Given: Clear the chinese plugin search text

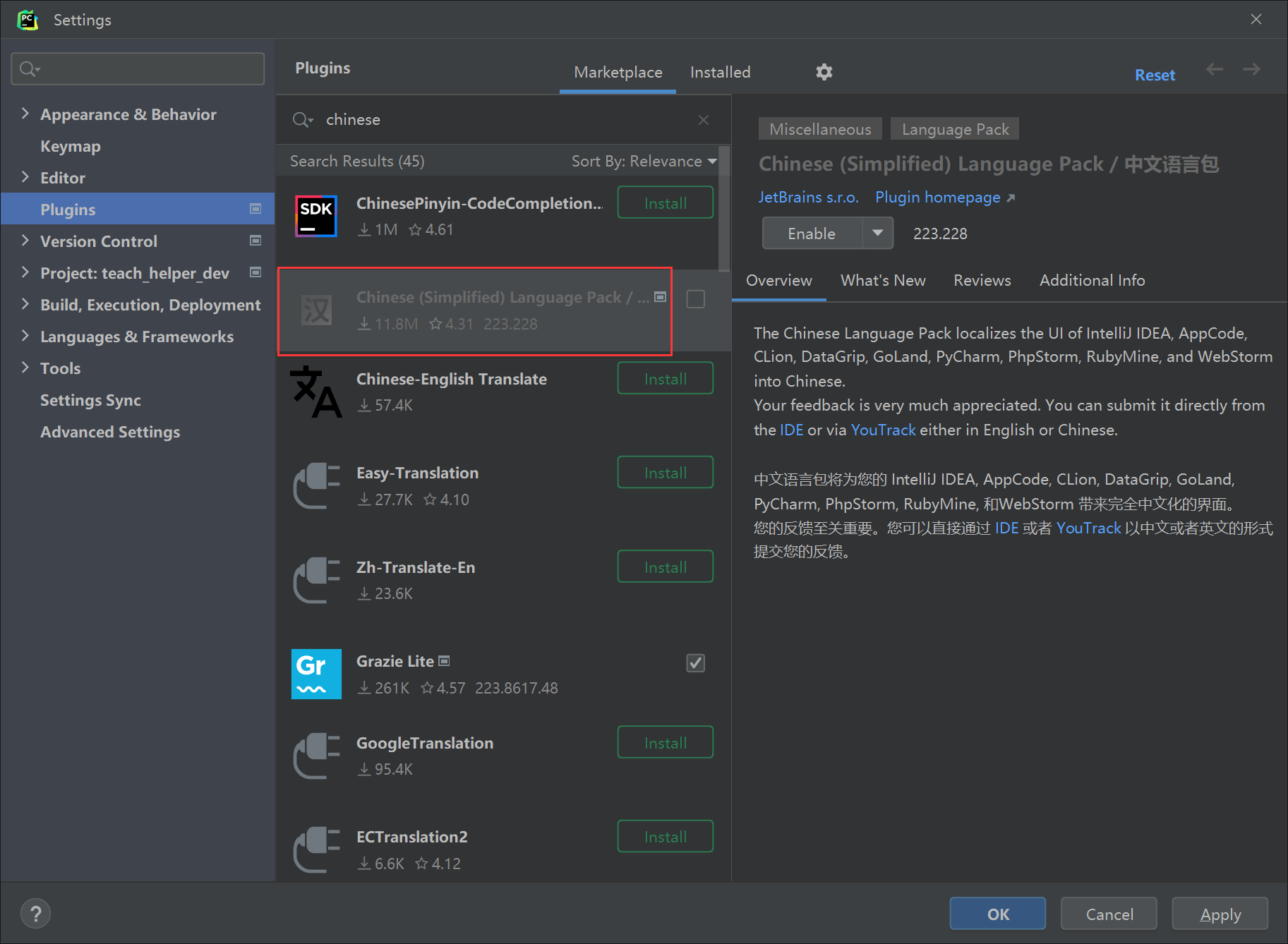Looking at the screenshot, I should pyautogui.click(x=703, y=120).
